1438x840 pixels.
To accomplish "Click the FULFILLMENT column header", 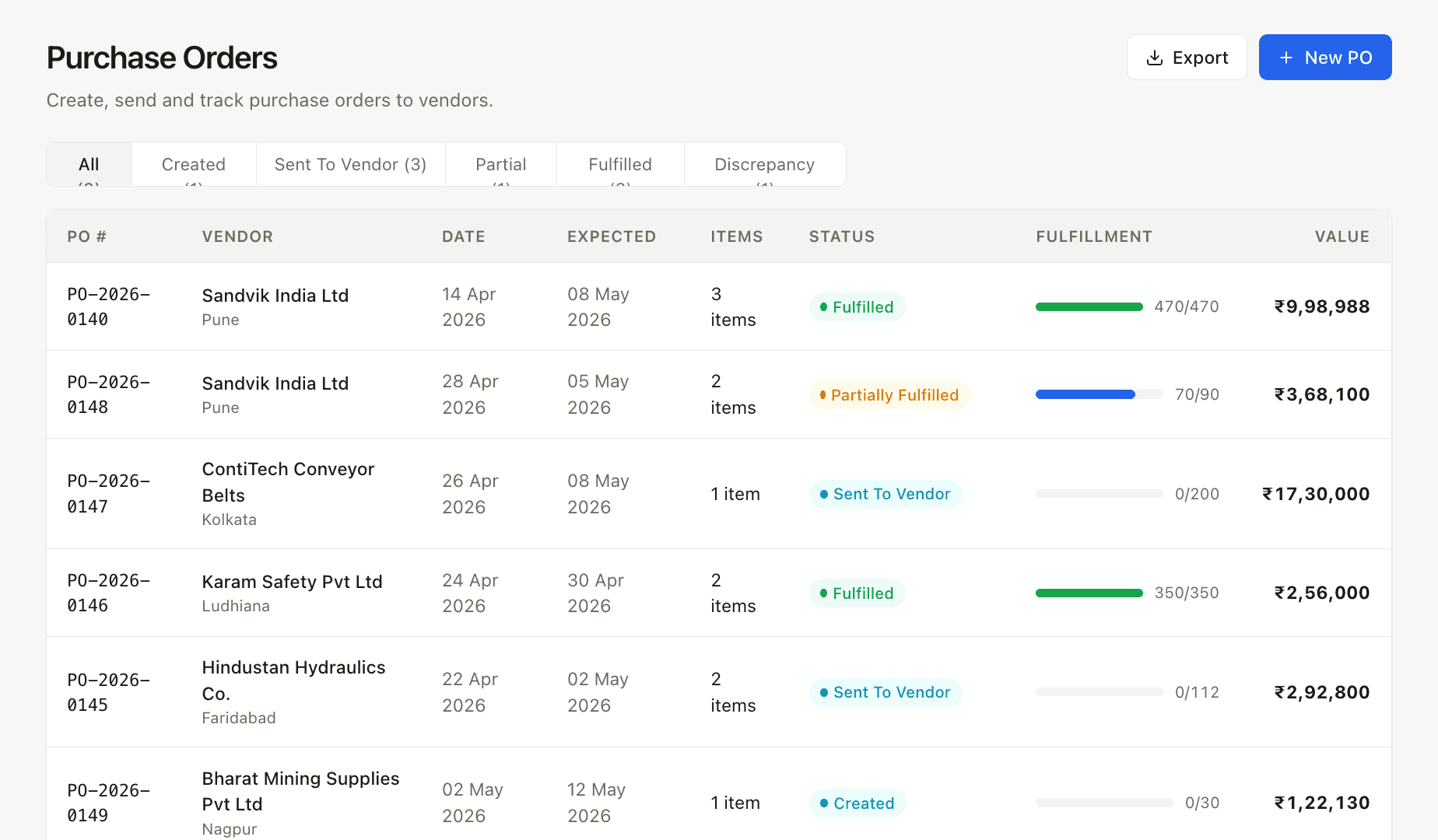I will pos(1094,236).
